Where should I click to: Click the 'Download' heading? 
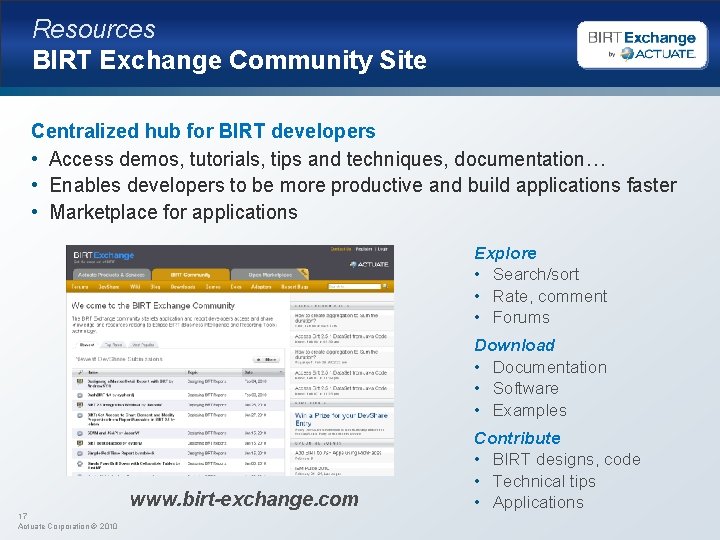tap(515, 345)
